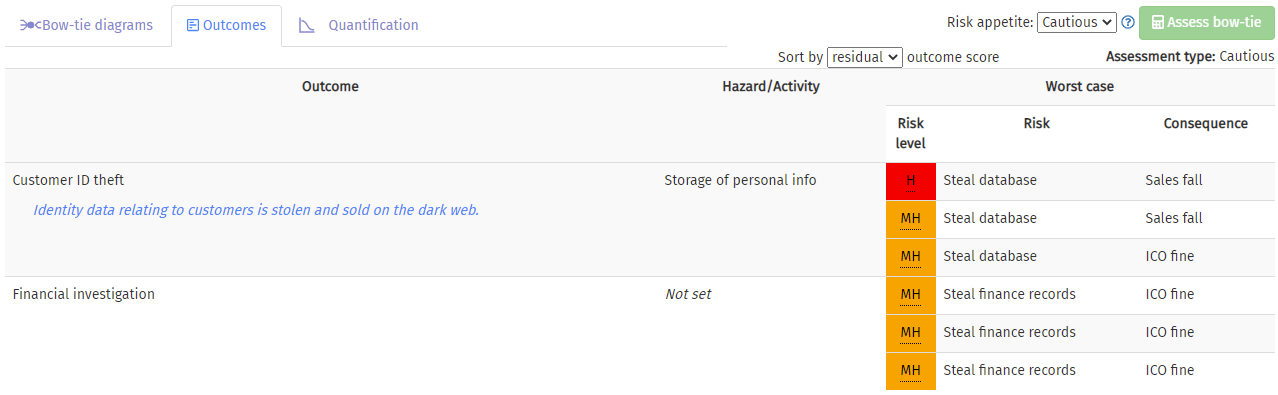Open the Sort by residual dropdown
1278x395 pixels.
pyautogui.click(x=865, y=57)
